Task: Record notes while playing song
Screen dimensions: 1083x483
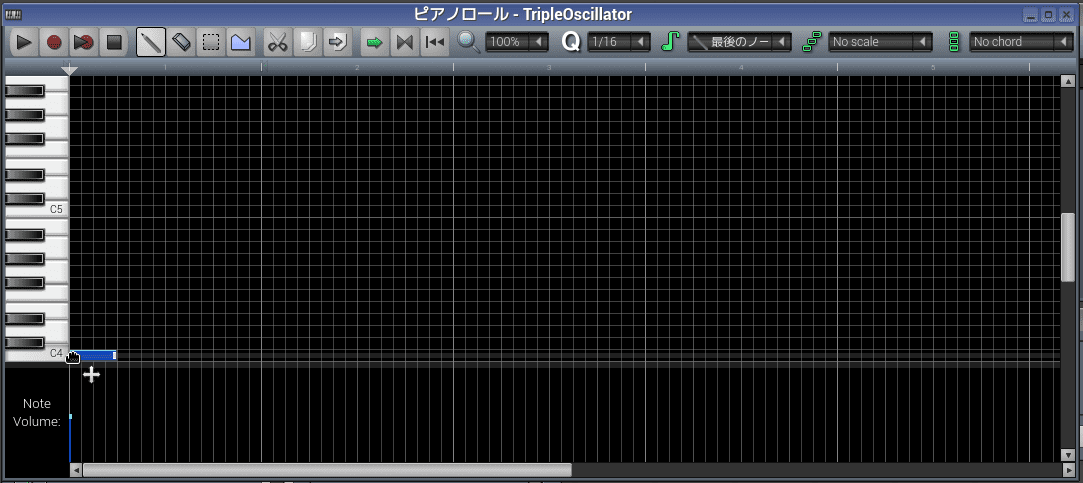Action: [x=84, y=42]
